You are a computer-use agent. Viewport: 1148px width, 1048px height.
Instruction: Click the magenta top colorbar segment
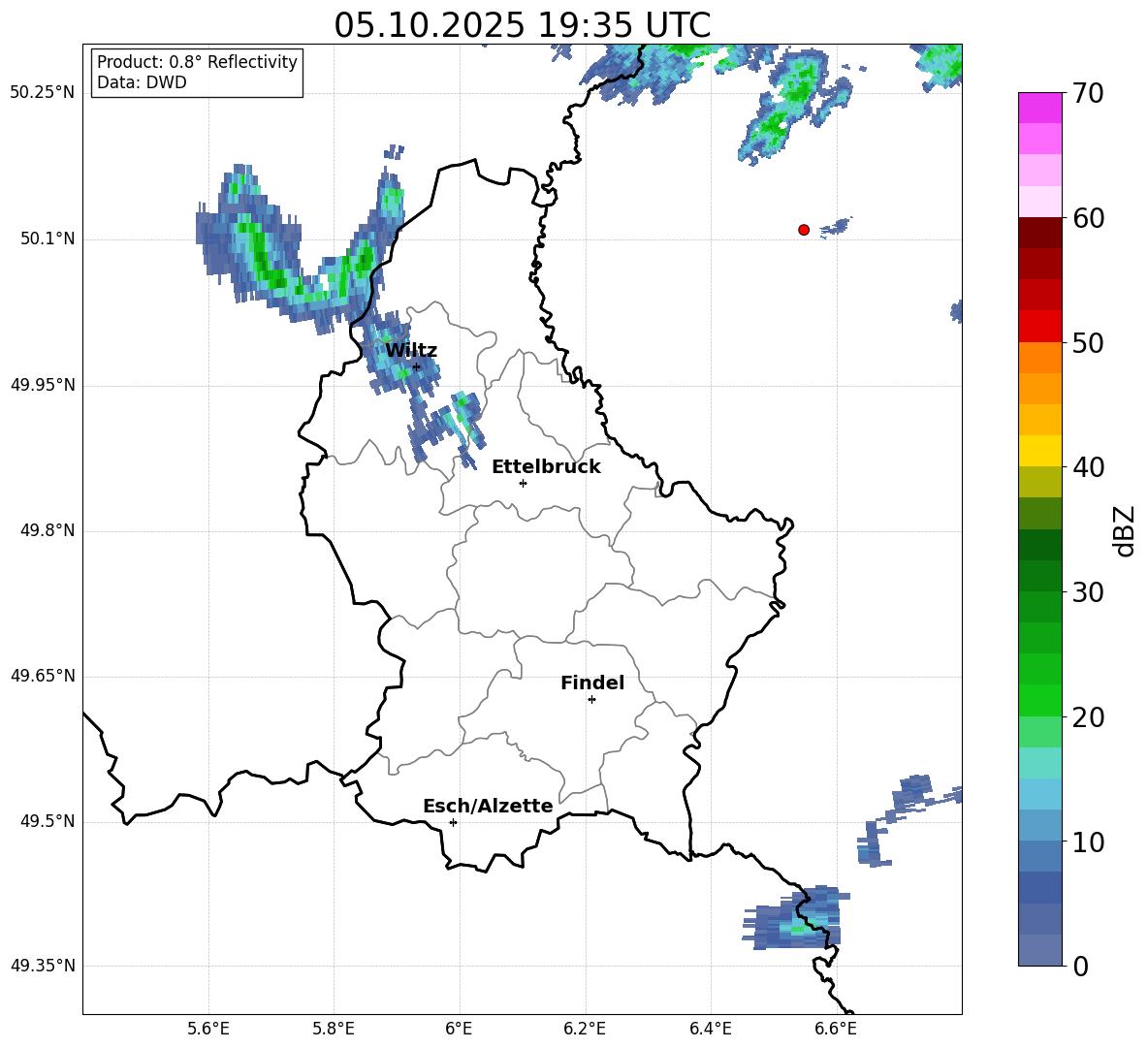[1039, 108]
